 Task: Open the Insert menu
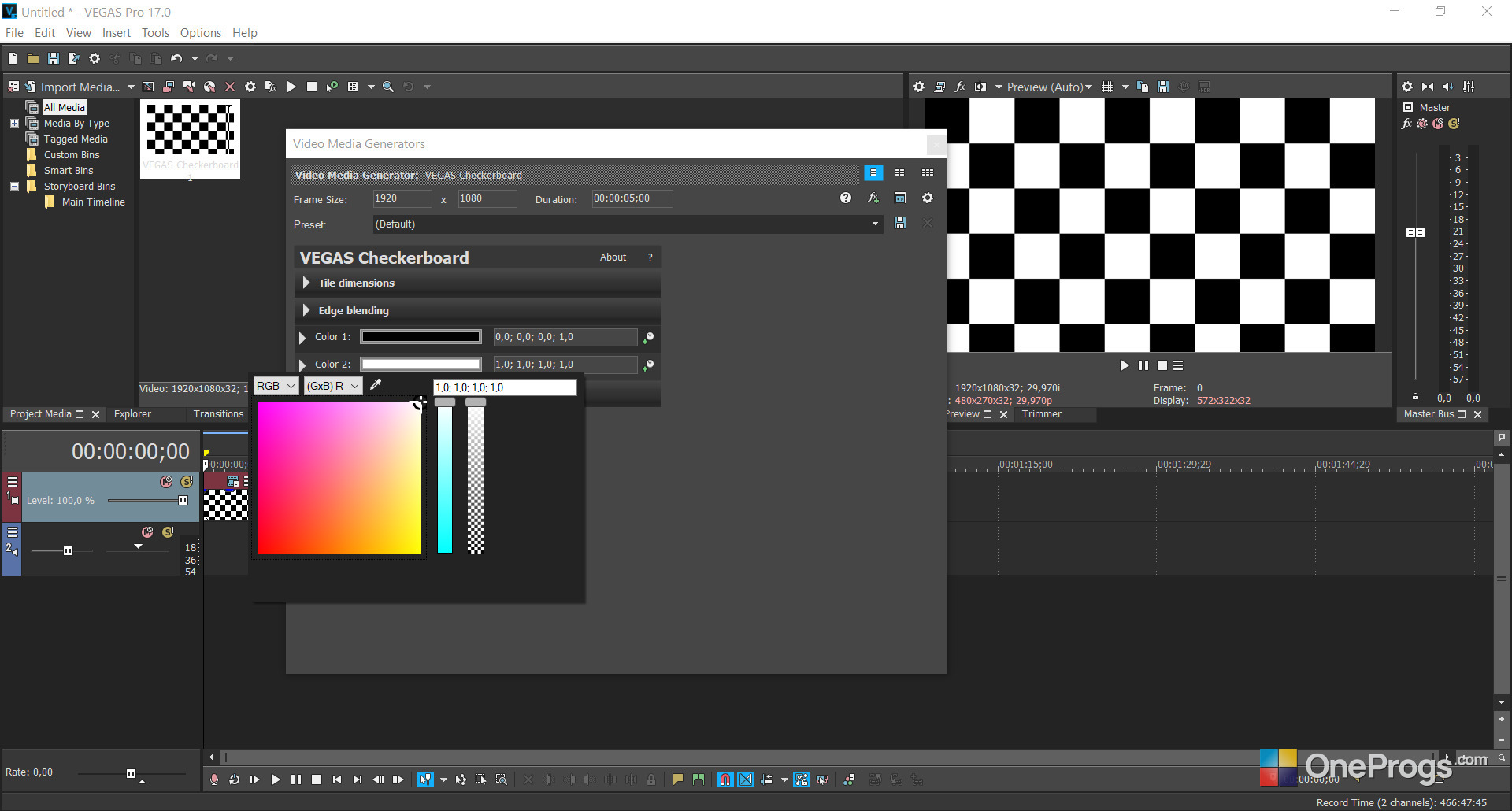point(117,32)
